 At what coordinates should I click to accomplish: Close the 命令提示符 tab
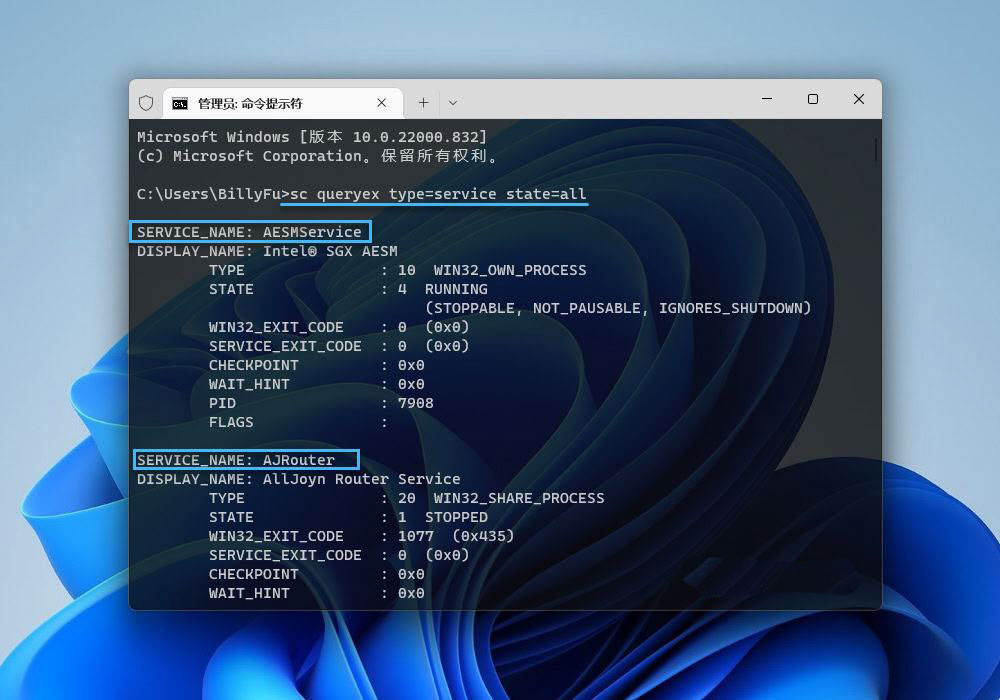pyautogui.click(x=382, y=103)
